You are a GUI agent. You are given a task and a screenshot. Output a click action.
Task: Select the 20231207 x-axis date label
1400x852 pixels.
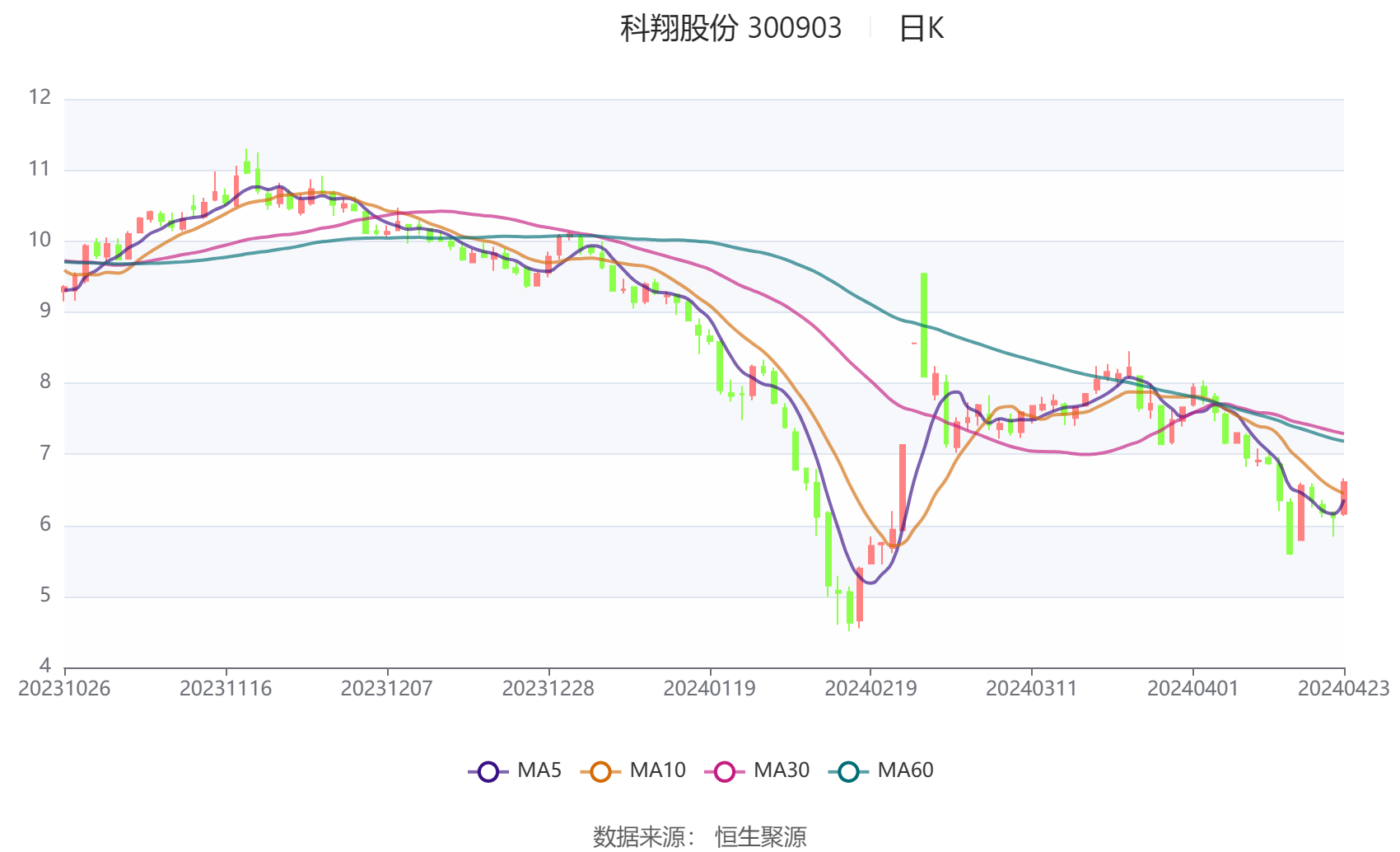[x=387, y=689]
